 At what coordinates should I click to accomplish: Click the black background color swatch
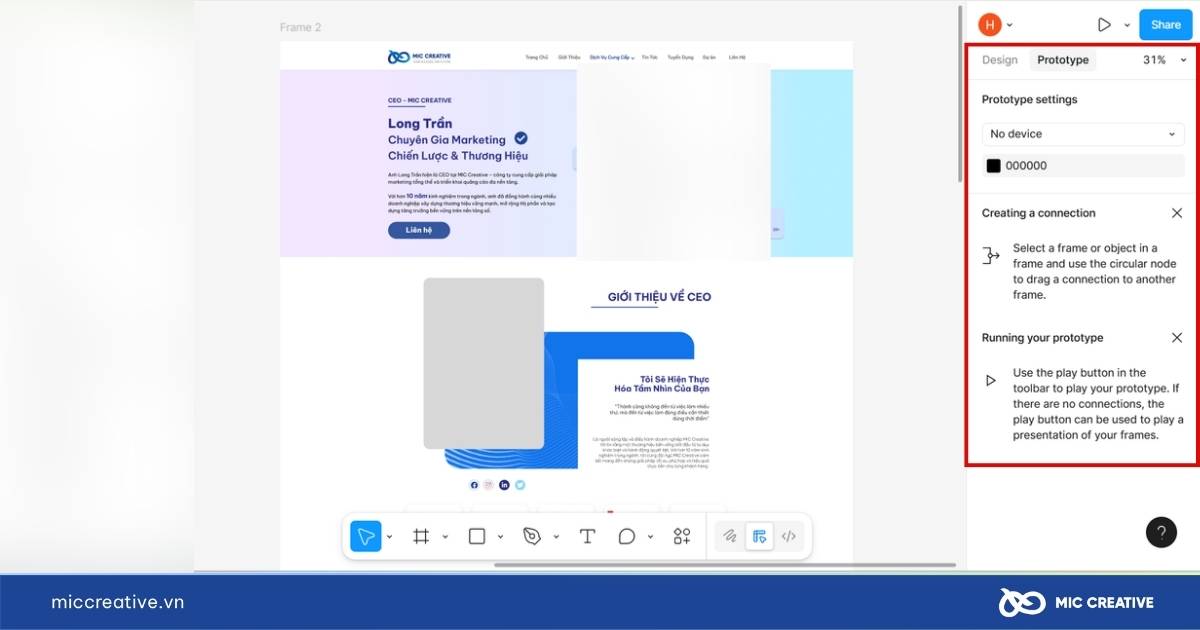(x=993, y=166)
